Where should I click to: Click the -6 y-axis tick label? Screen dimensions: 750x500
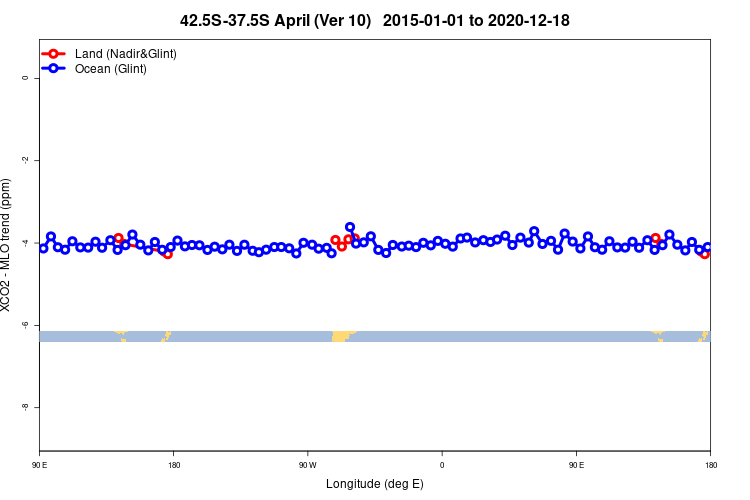pos(25,325)
